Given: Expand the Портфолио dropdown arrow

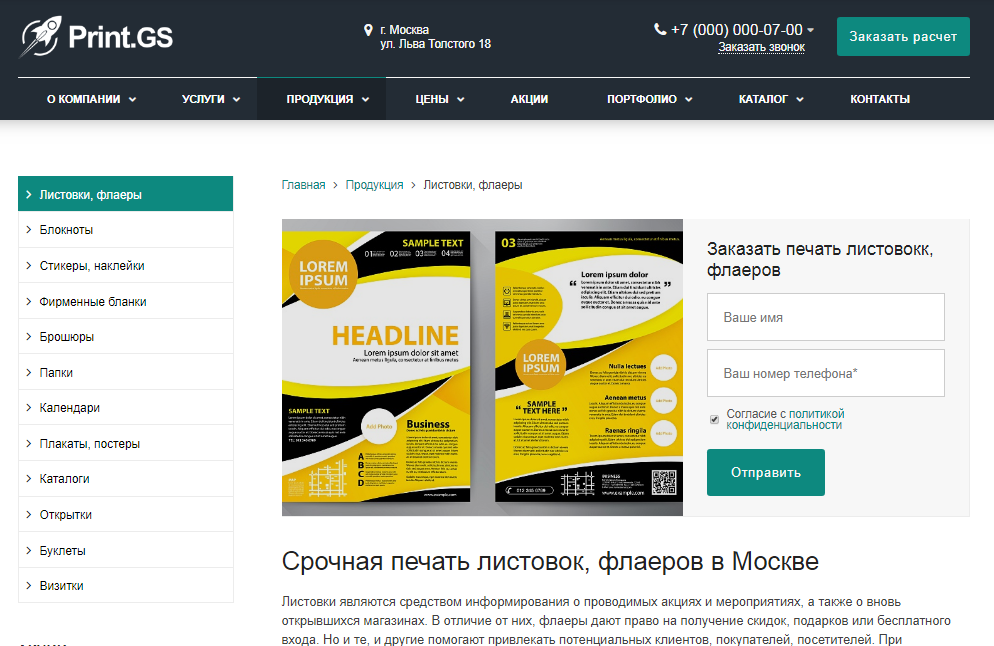Looking at the screenshot, I should click(688, 100).
